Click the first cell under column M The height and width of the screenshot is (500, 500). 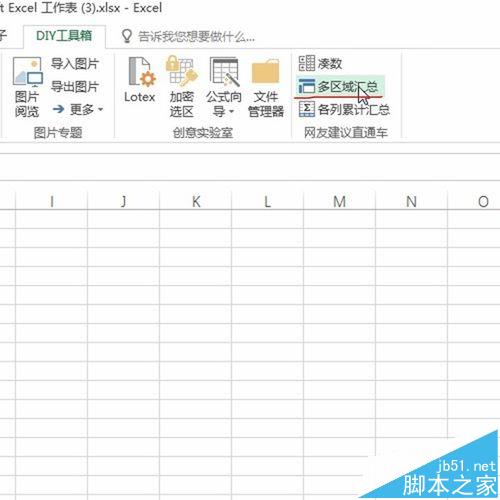click(339, 219)
